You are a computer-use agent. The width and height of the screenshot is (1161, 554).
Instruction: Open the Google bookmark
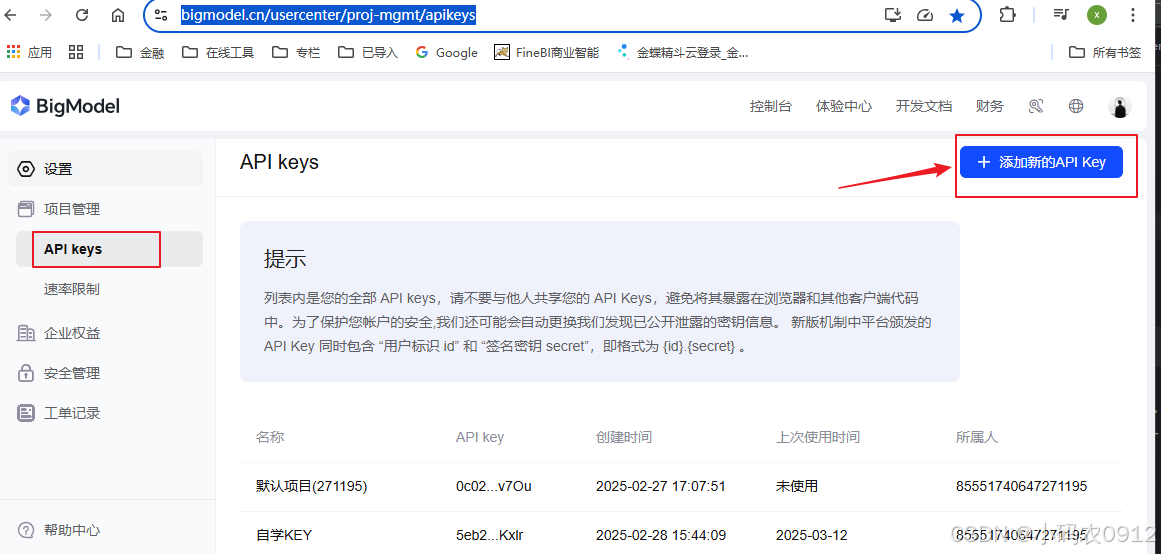tap(446, 53)
